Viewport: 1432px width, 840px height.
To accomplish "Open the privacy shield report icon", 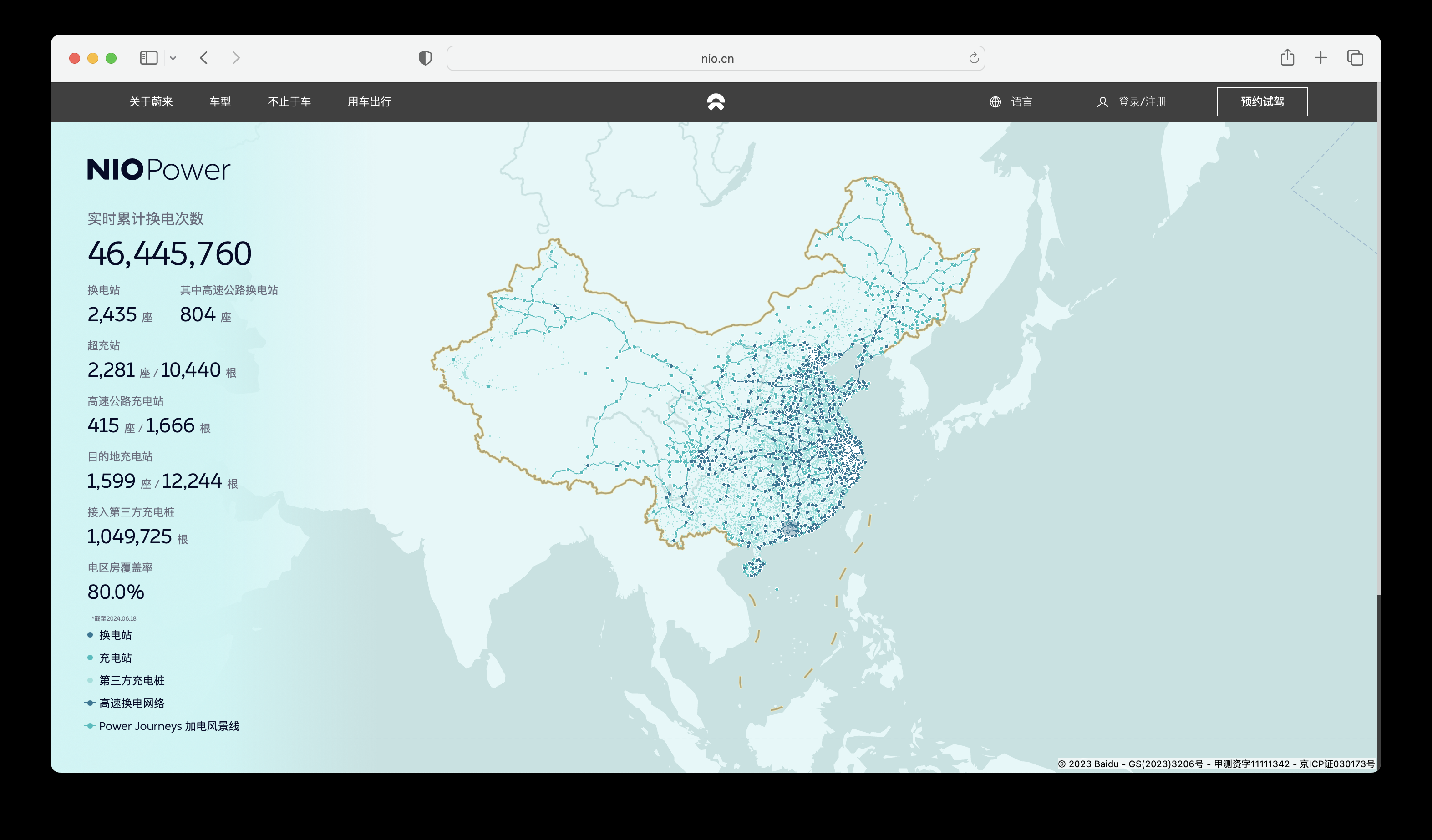I will point(425,58).
